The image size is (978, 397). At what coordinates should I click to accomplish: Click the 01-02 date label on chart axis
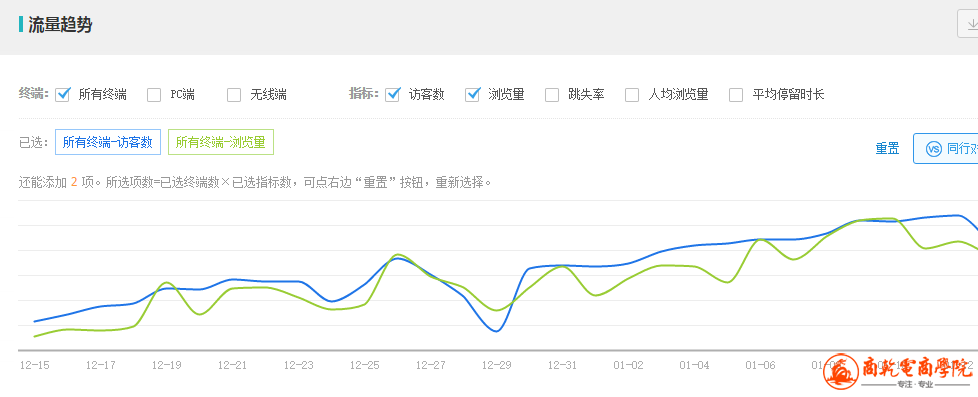pyautogui.click(x=629, y=365)
